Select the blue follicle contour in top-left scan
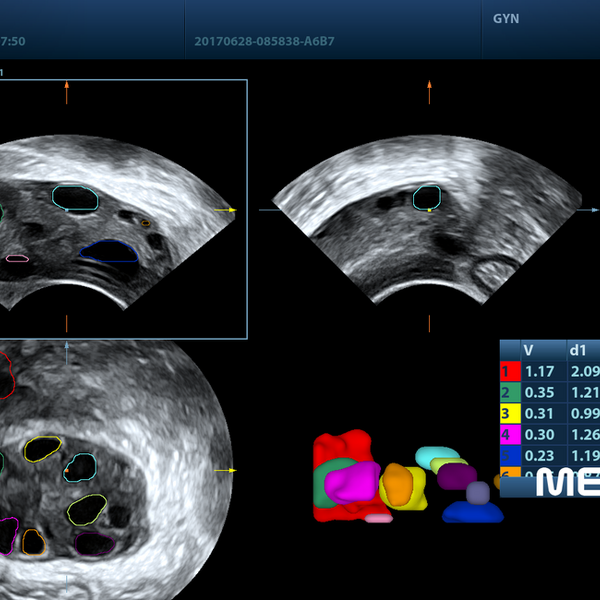 109,251
